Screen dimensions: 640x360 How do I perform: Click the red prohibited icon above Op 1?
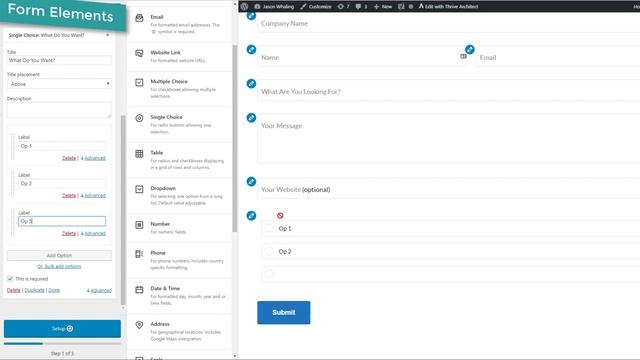click(x=280, y=216)
